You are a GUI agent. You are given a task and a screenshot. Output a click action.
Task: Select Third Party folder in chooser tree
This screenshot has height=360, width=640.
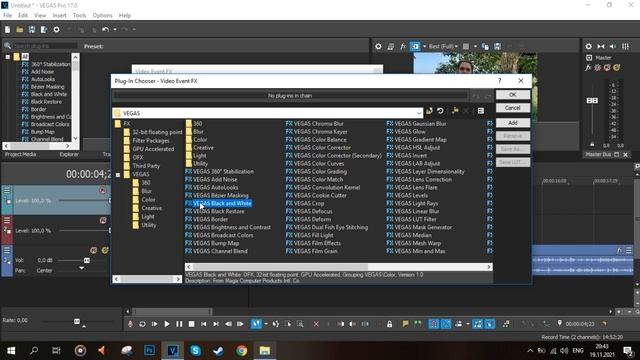146,166
